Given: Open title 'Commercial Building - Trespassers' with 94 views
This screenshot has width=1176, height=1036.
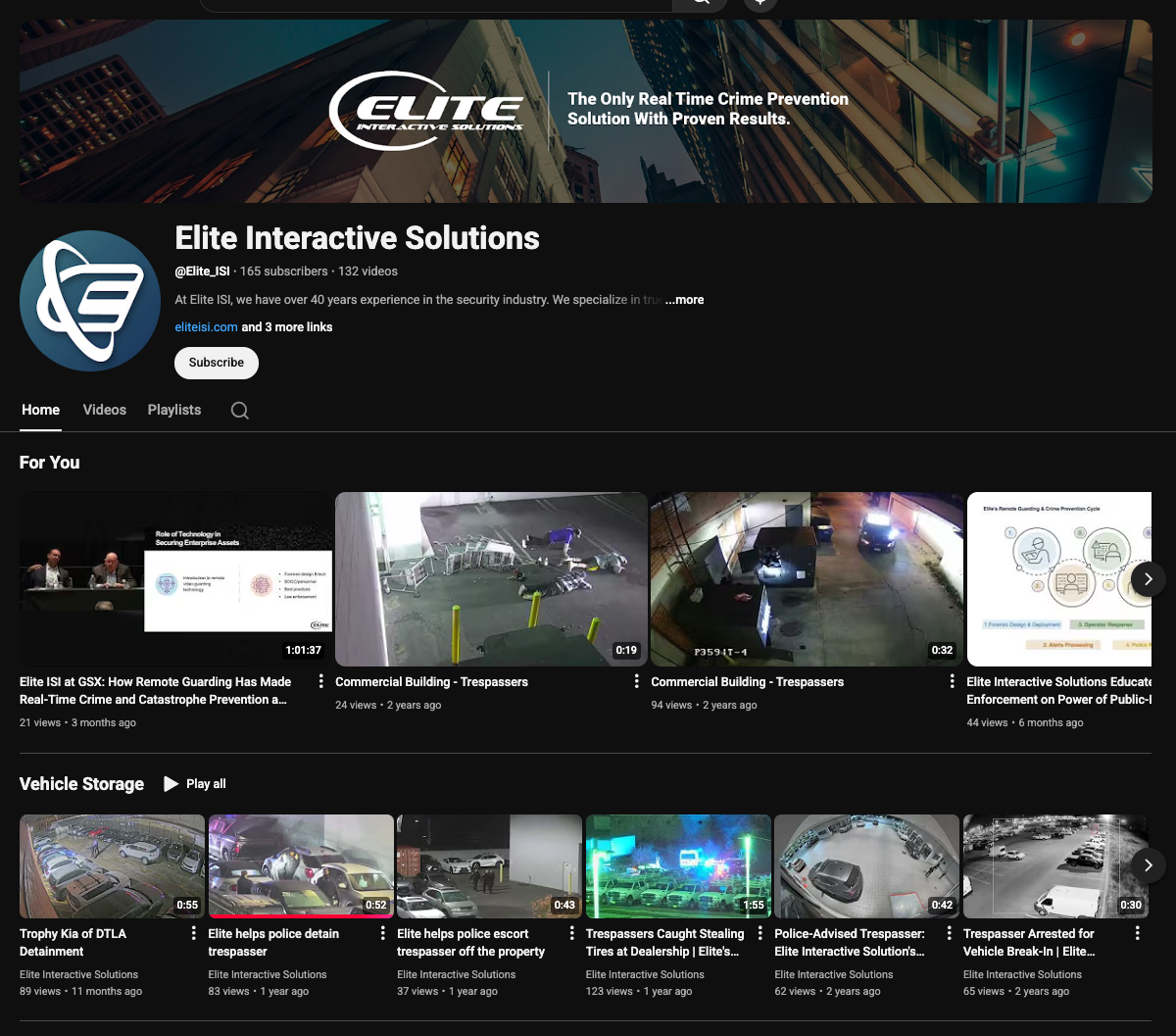Looking at the screenshot, I should 747,681.
